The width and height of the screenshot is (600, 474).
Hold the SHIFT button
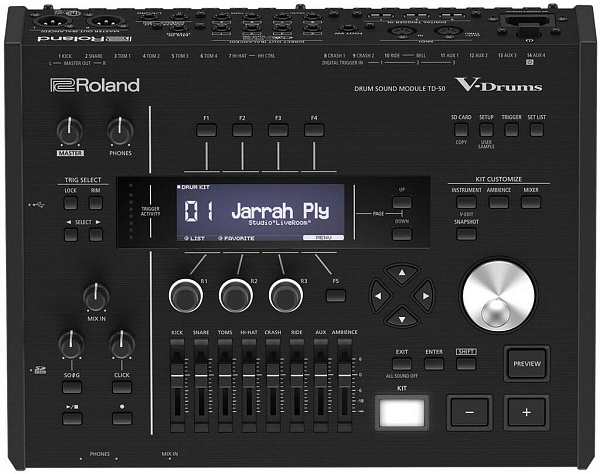(x=466, y=363)
